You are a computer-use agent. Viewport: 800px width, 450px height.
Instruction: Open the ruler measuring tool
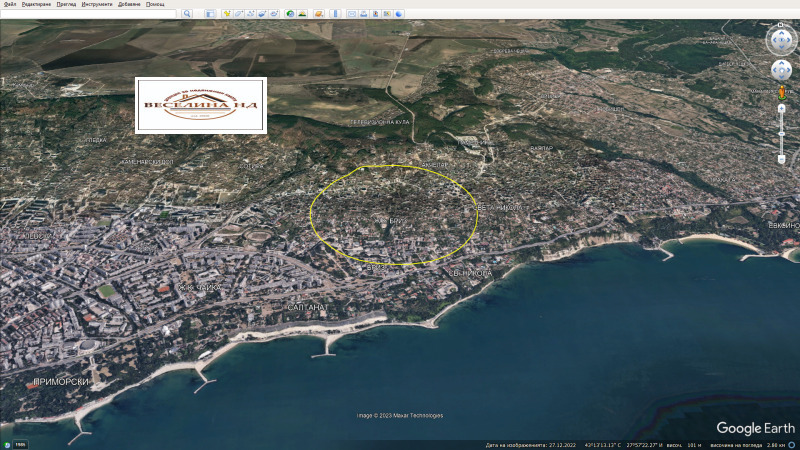tap(335, 14)
